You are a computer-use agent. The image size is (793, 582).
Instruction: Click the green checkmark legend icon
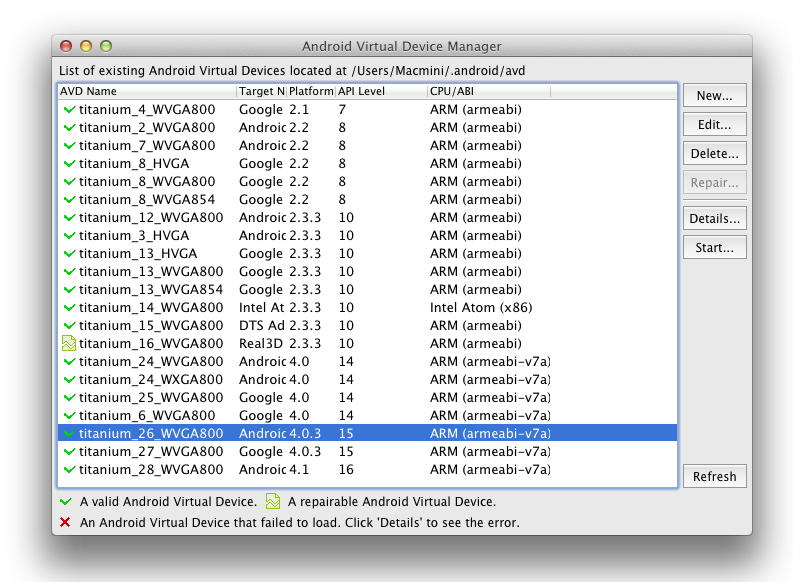click(x=66, y=501)
